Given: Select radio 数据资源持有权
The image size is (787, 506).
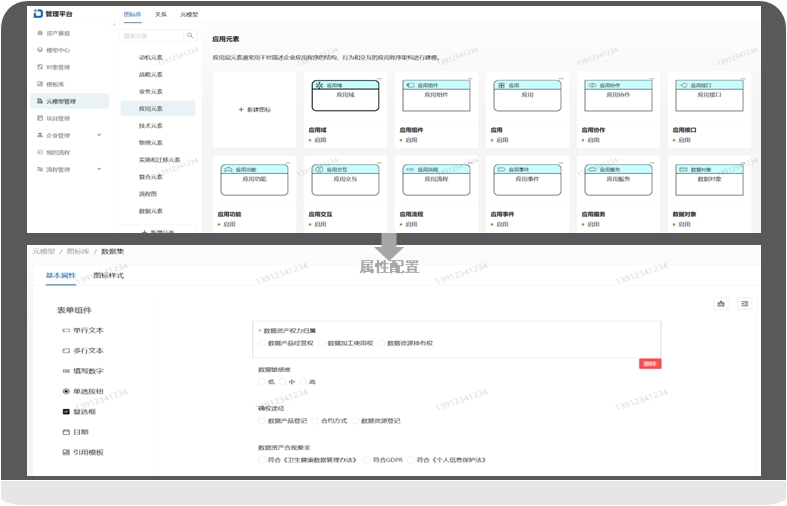Looking at the screenshot, I should 381,343.
